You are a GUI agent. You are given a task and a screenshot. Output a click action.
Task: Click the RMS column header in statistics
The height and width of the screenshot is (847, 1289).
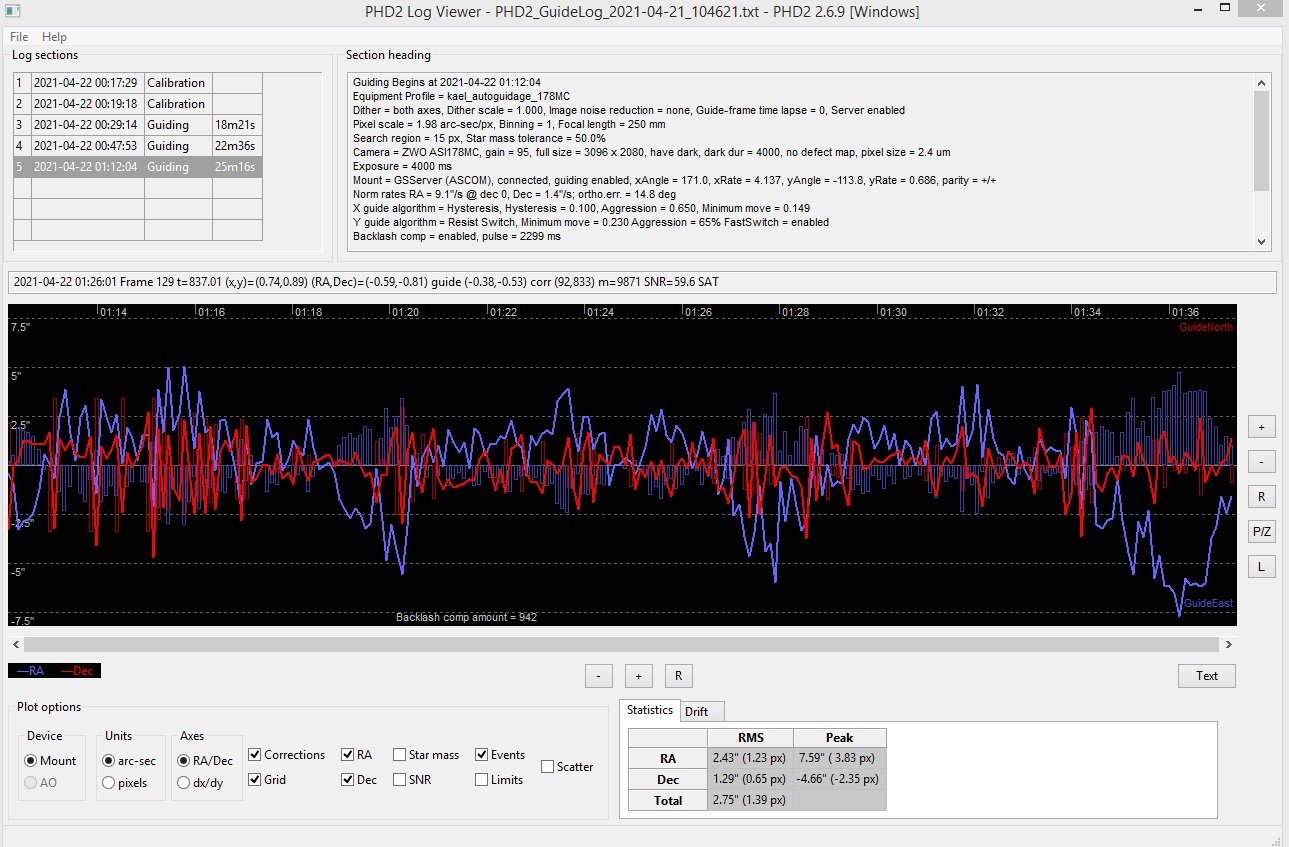(x=750, y=738)
